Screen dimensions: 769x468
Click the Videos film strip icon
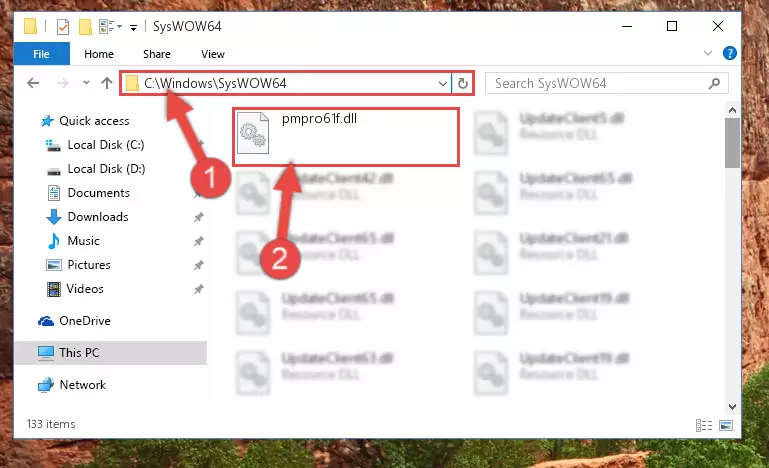(x=53, y=289)
